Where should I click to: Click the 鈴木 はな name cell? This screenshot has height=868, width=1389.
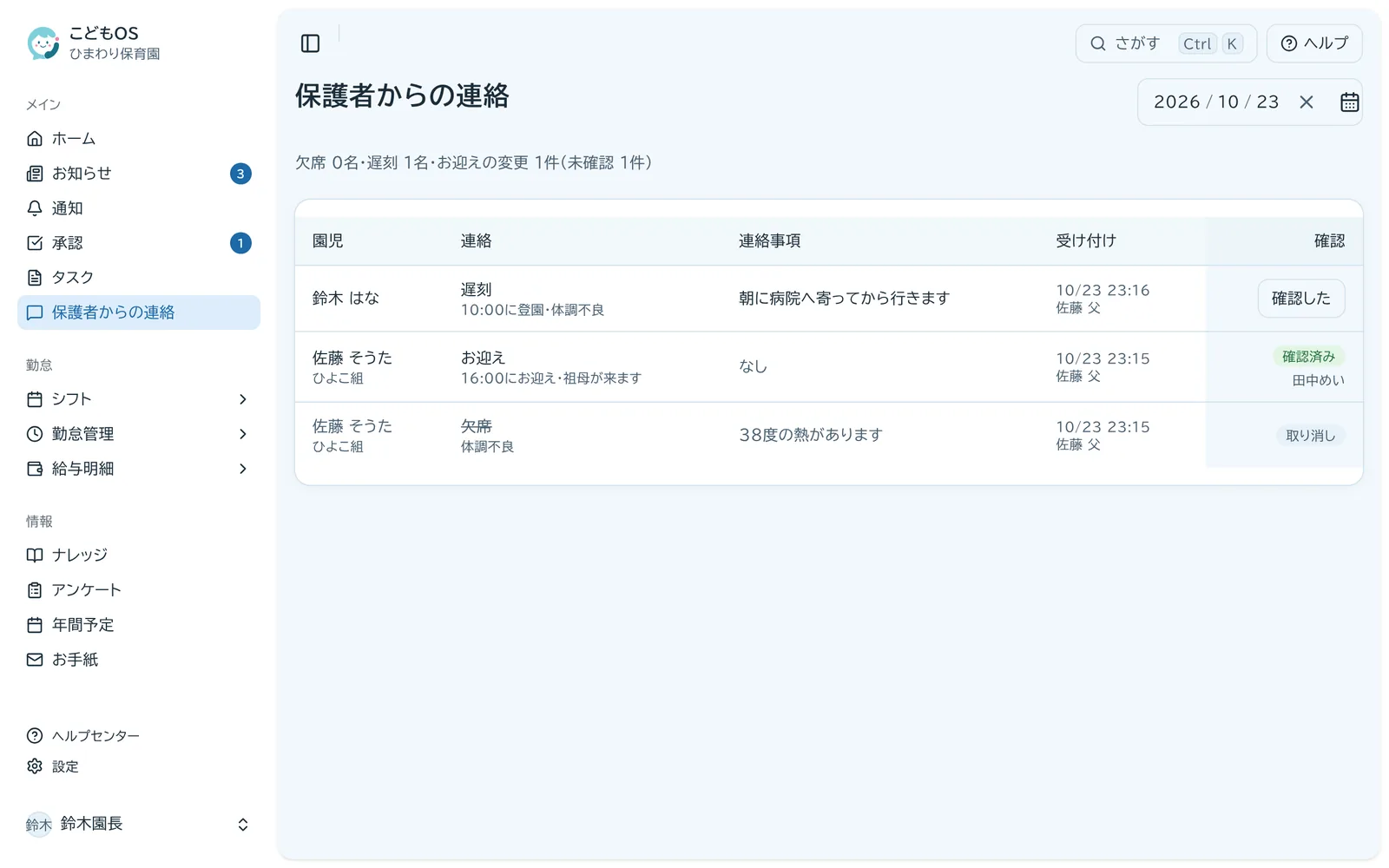[x=346, y=299]
